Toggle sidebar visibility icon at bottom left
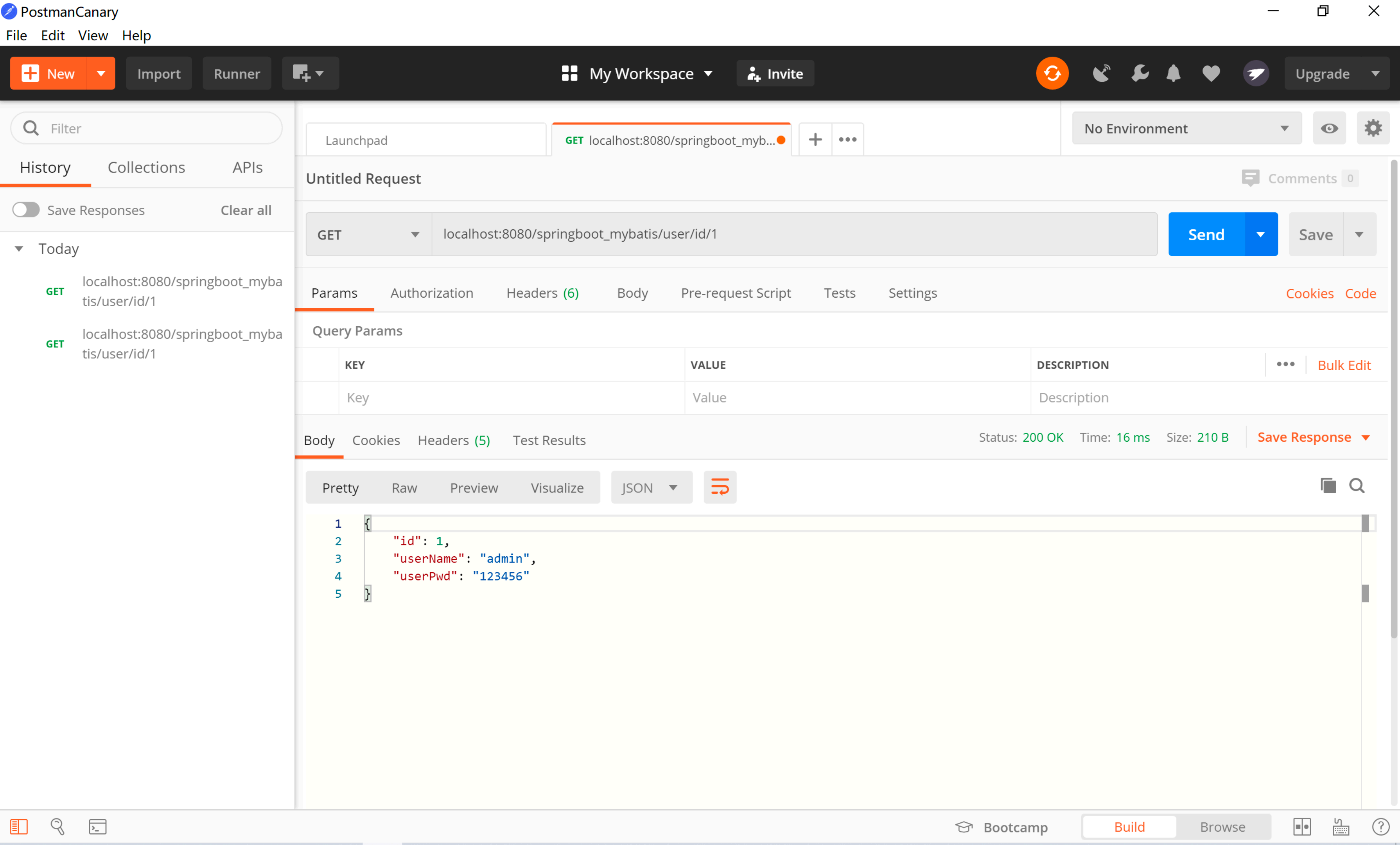This screenshot has width=1400, height=845. click(19, 826)
